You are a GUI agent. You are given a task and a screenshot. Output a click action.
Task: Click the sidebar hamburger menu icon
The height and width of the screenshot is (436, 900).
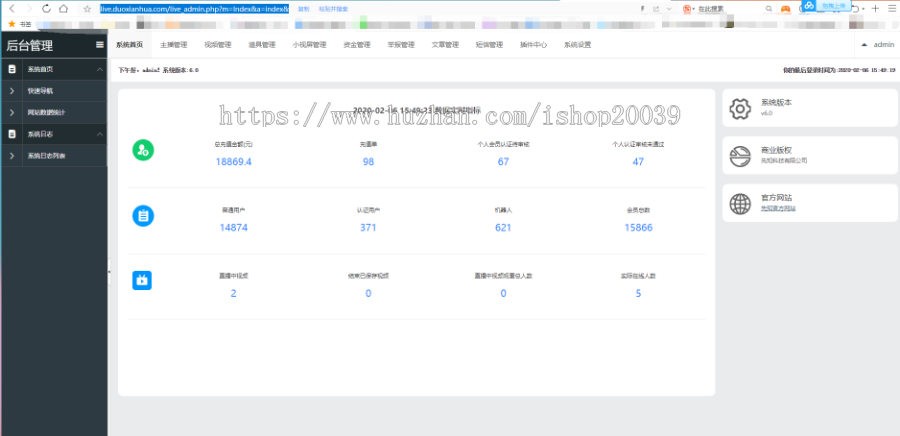[x=99, y=45]
